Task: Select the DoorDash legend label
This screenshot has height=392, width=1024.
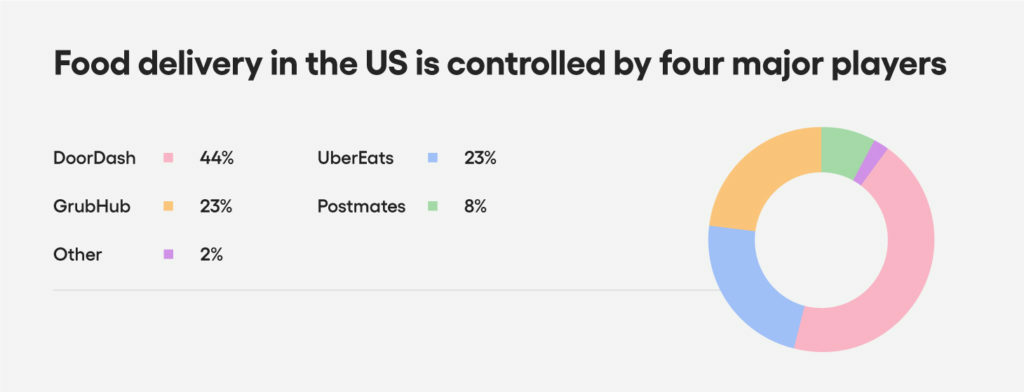Action: click(95, 158)
